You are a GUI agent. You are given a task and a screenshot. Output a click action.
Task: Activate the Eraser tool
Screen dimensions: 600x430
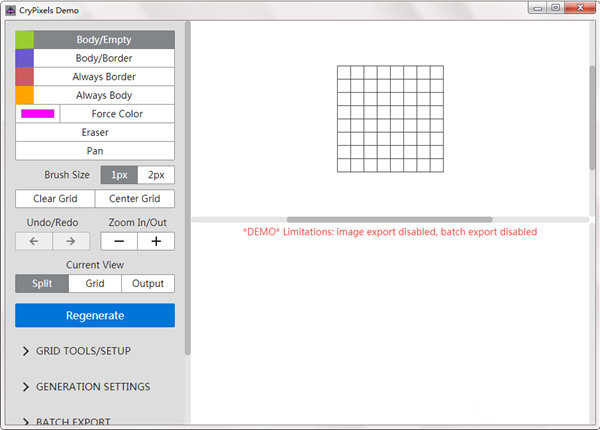[95, 132]
